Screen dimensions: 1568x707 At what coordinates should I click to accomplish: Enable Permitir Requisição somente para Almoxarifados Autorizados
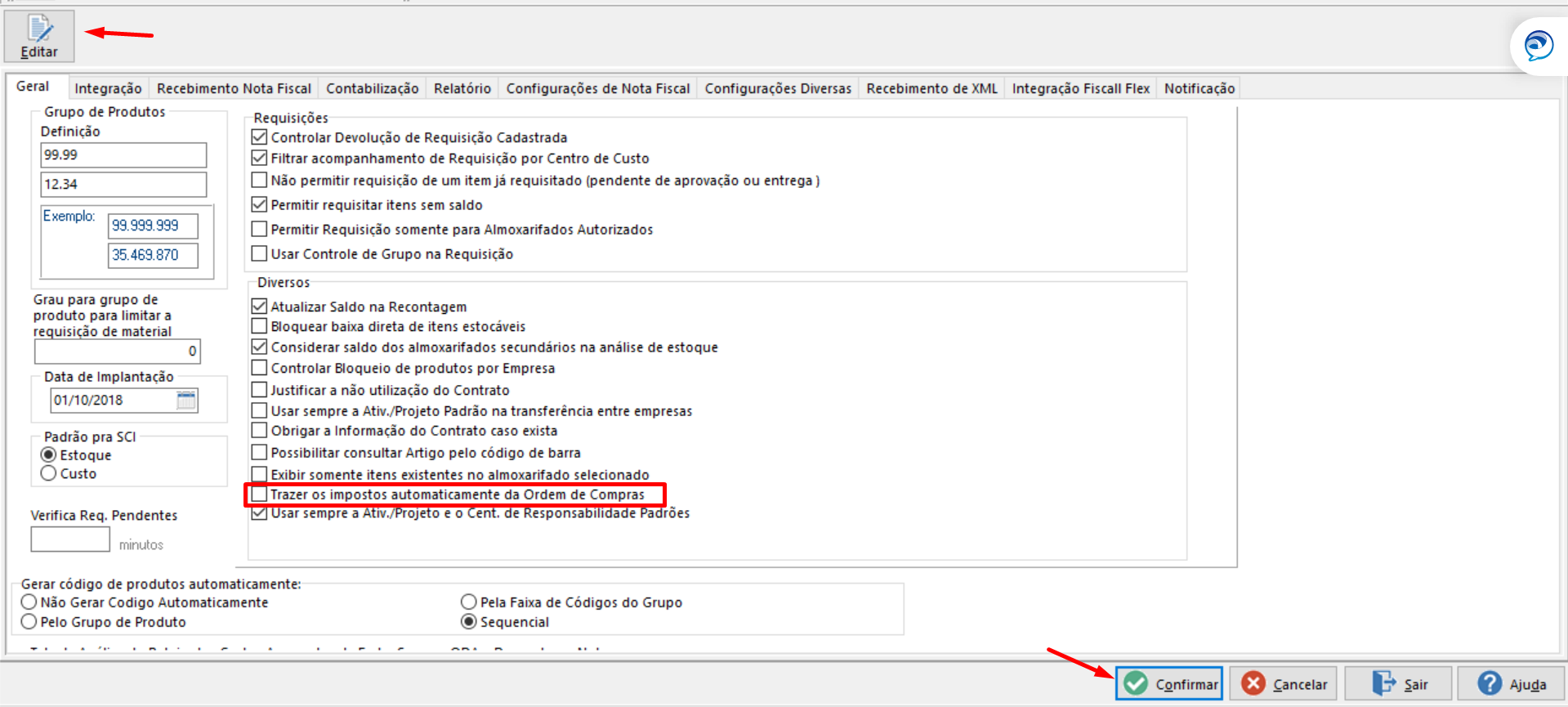260,229
